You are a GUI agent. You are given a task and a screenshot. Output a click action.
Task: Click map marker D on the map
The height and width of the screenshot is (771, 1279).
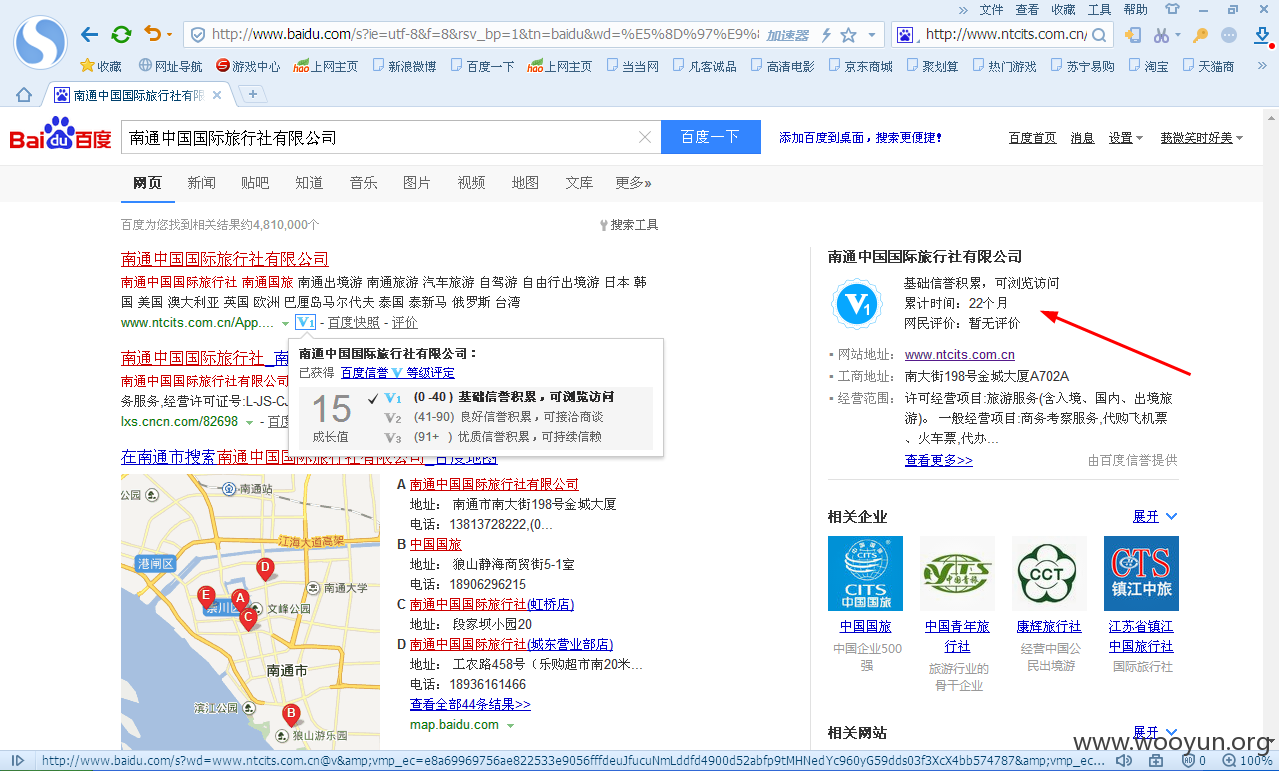click(x=265, y=569)
